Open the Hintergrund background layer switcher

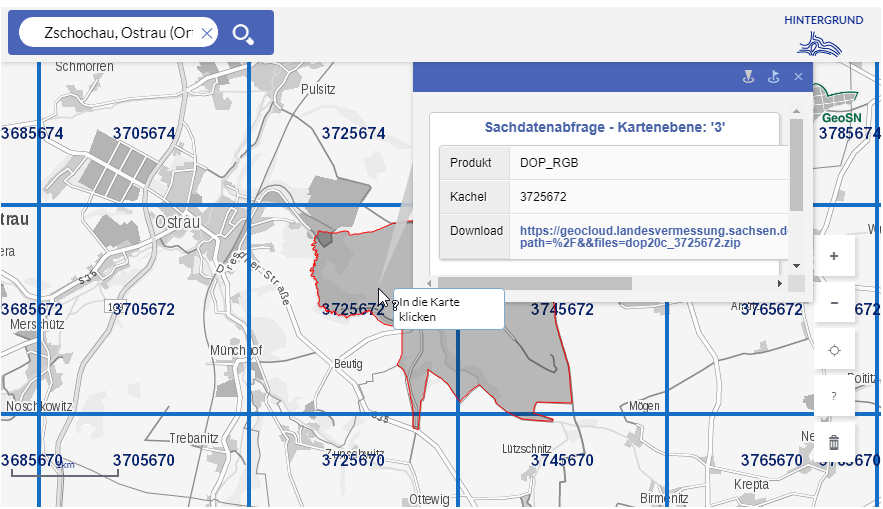click(825, 35)
